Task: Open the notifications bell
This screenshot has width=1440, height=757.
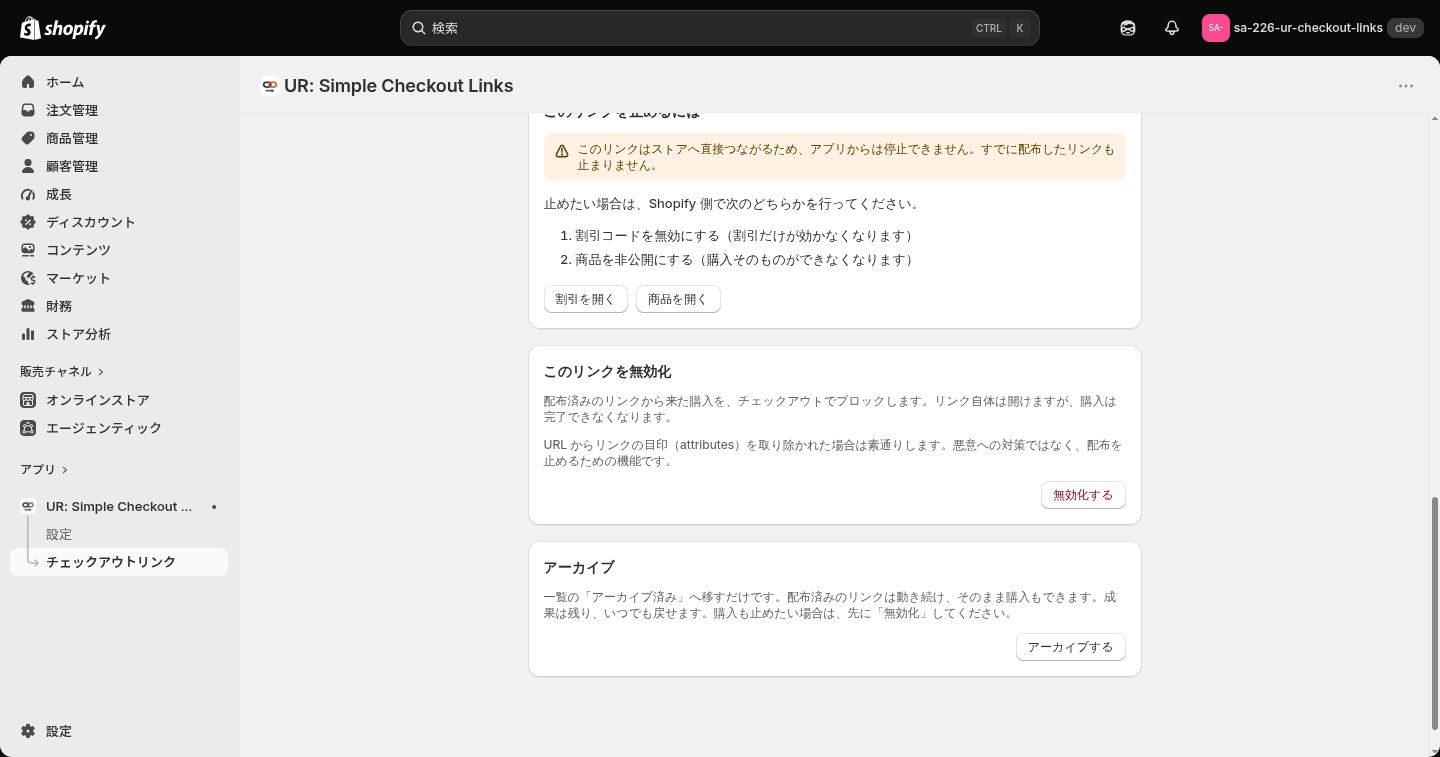Action: tap(1172, 28)
